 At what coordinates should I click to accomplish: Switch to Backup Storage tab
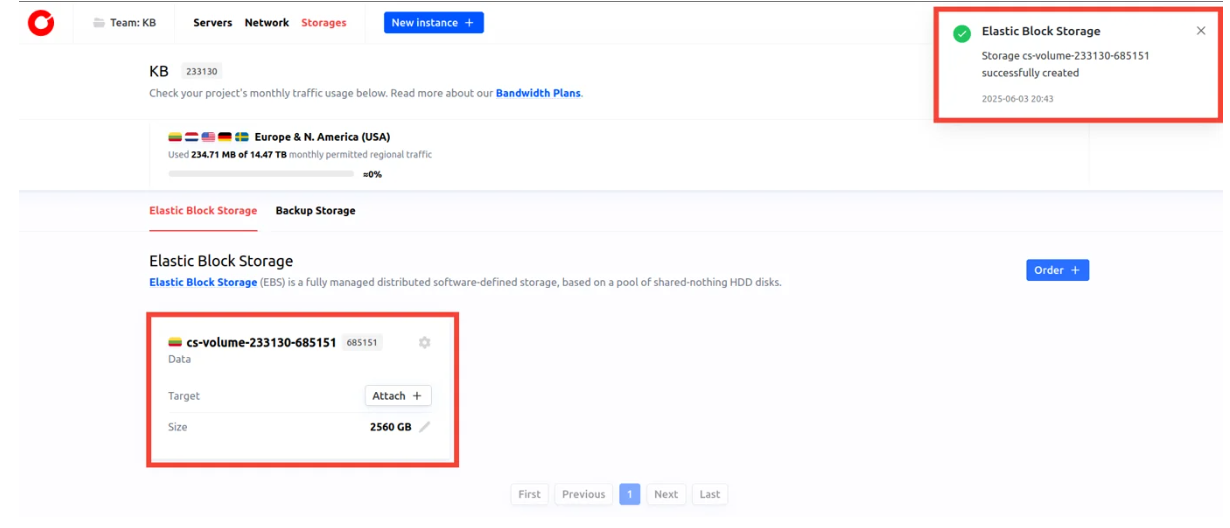(x=315, y=211)
